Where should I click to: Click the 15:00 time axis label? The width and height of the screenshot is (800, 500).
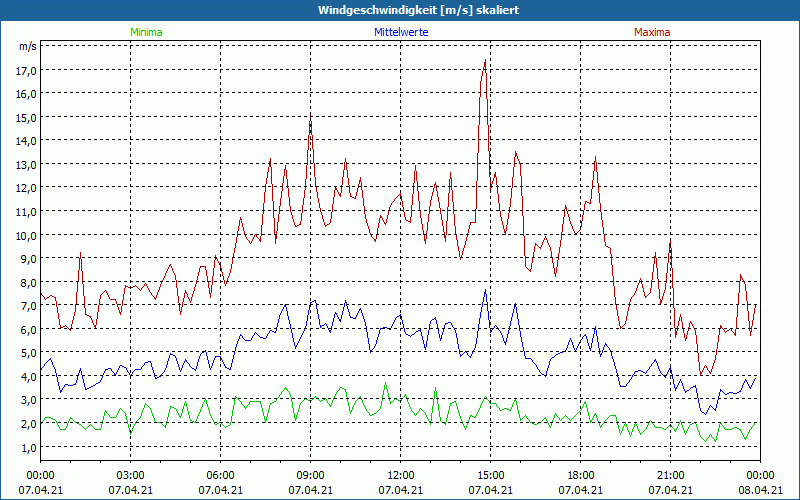click(x=491, y=476)
